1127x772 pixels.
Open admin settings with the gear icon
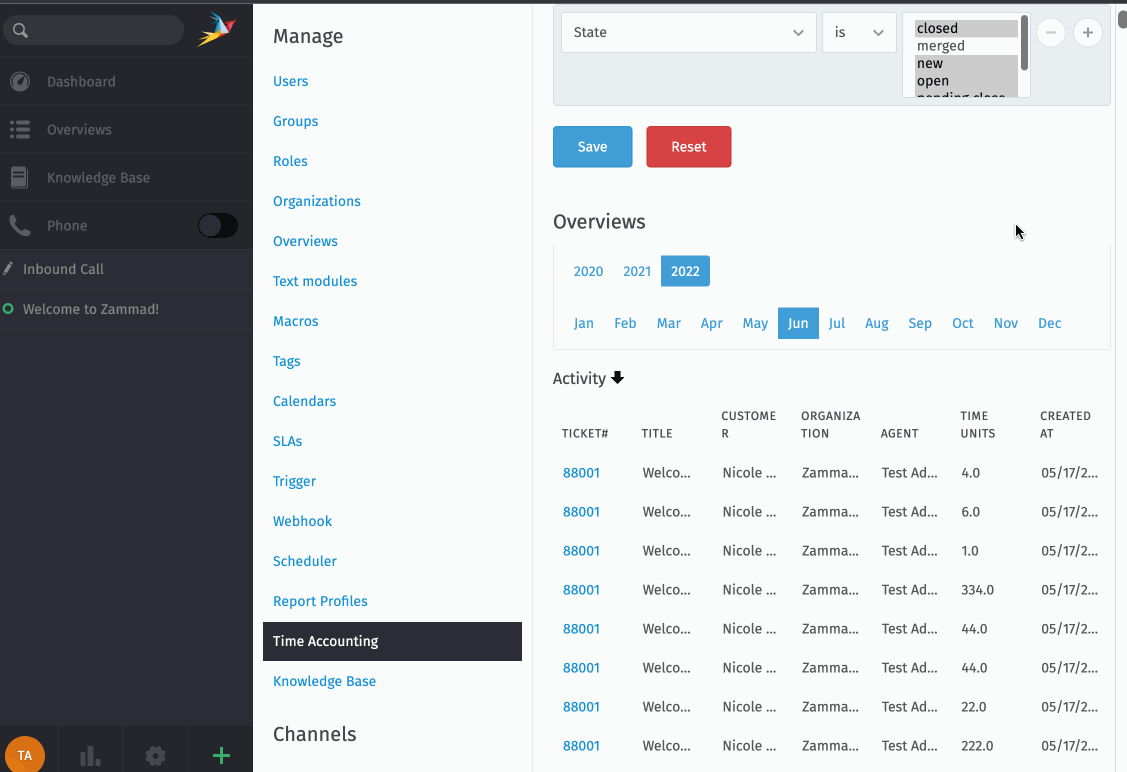pyautogui.click(x=155, y=755)
